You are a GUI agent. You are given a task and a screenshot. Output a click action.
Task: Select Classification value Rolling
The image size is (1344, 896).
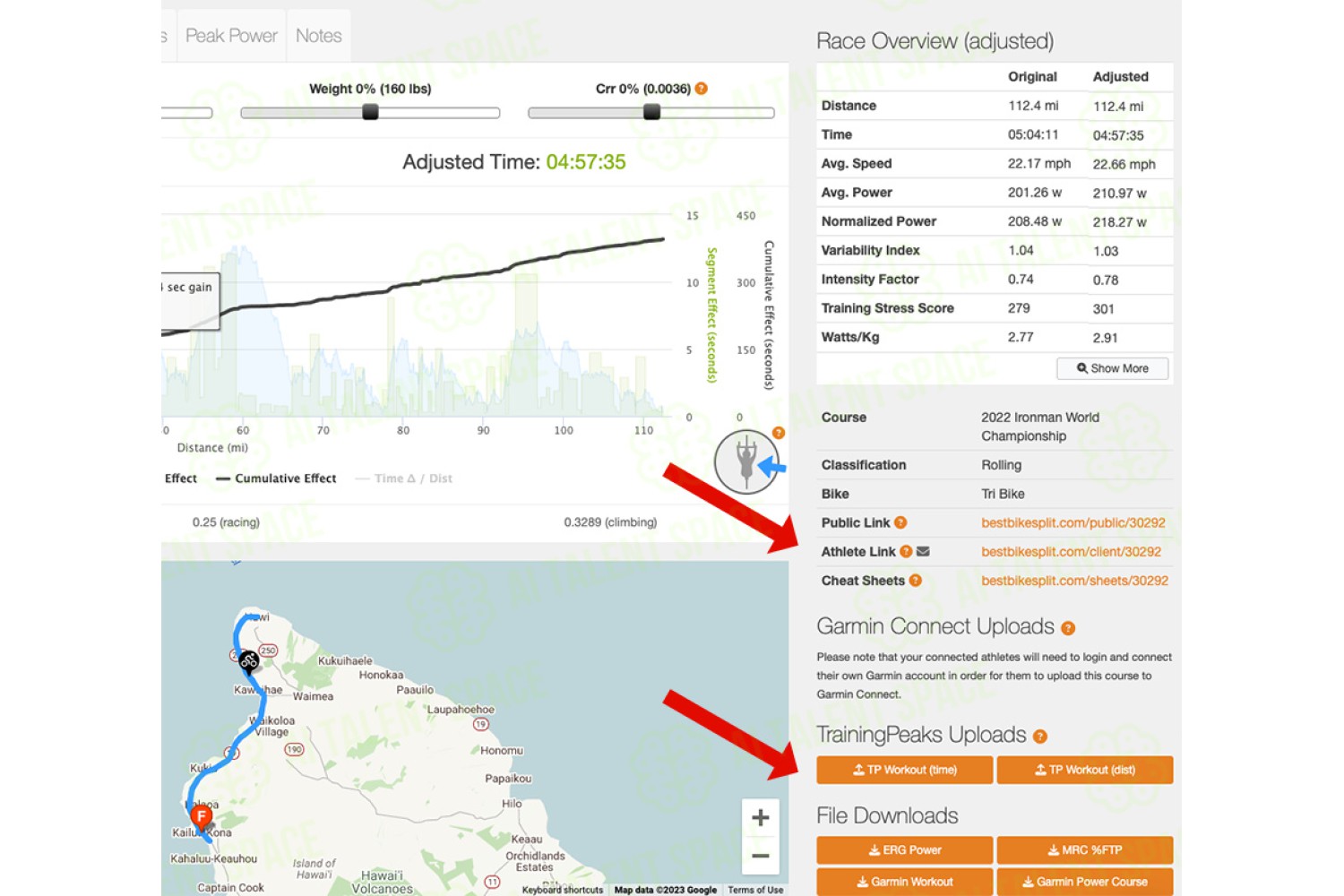pos(1001,465)
